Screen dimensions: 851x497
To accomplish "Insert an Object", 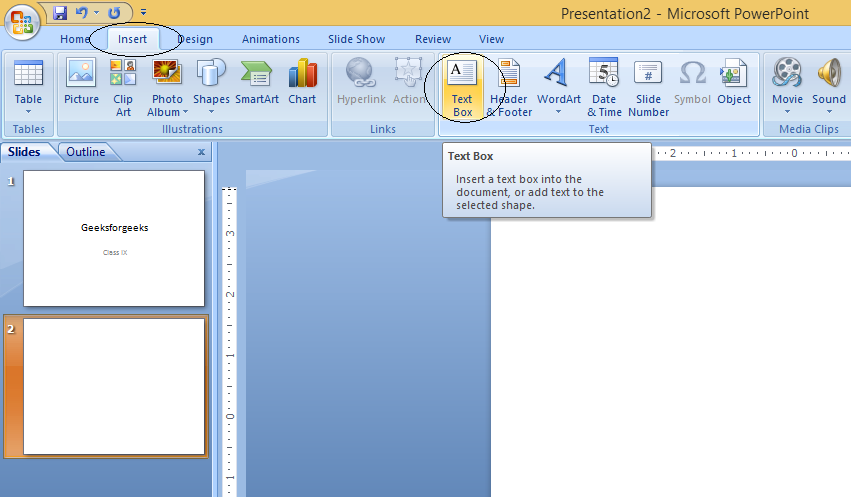I will (x=734, y=81).
